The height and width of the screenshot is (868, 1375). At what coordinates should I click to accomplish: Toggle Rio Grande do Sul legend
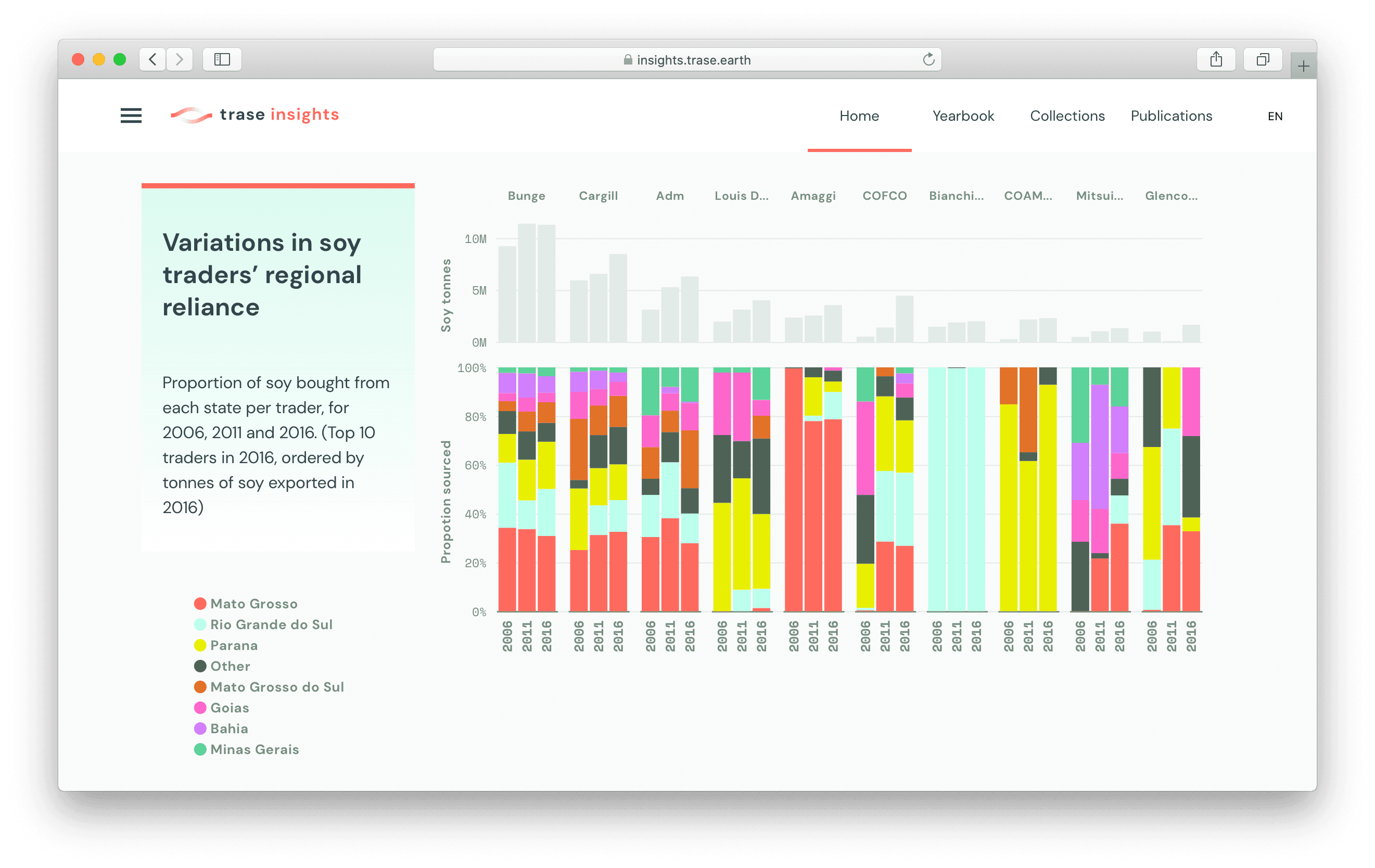[271, 624]
